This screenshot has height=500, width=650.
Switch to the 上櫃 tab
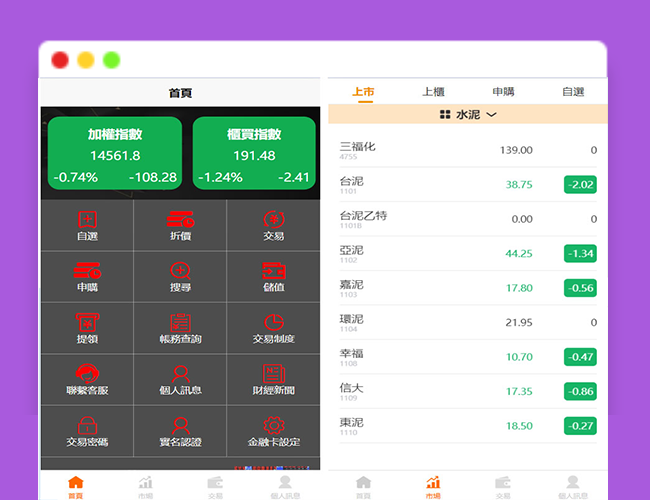[x=433, y=92]
